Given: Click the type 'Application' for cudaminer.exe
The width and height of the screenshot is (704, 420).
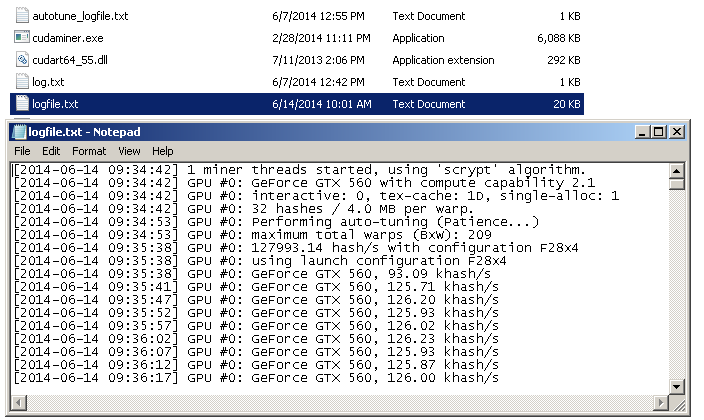Looking at the screenshot, I should click(418, 38).
